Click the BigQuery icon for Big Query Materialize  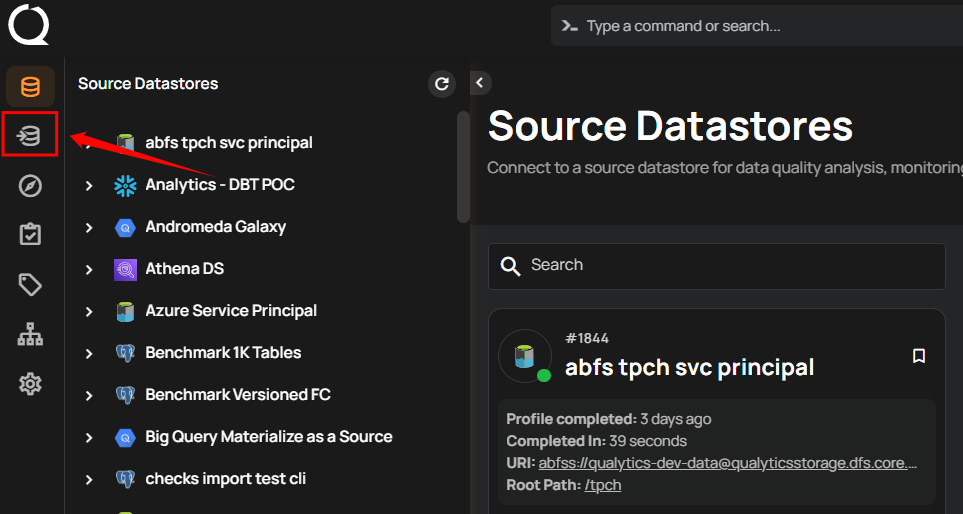[125, 437]
